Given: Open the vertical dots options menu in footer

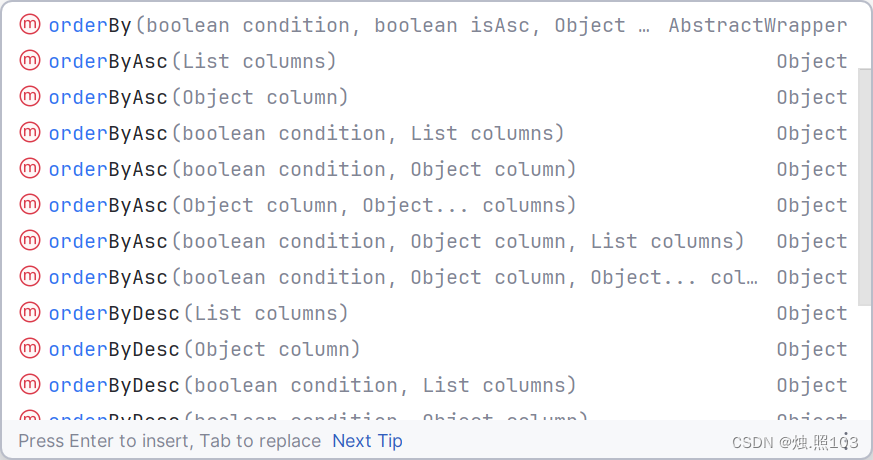Looking at the screenshot, I should point(846,441).
